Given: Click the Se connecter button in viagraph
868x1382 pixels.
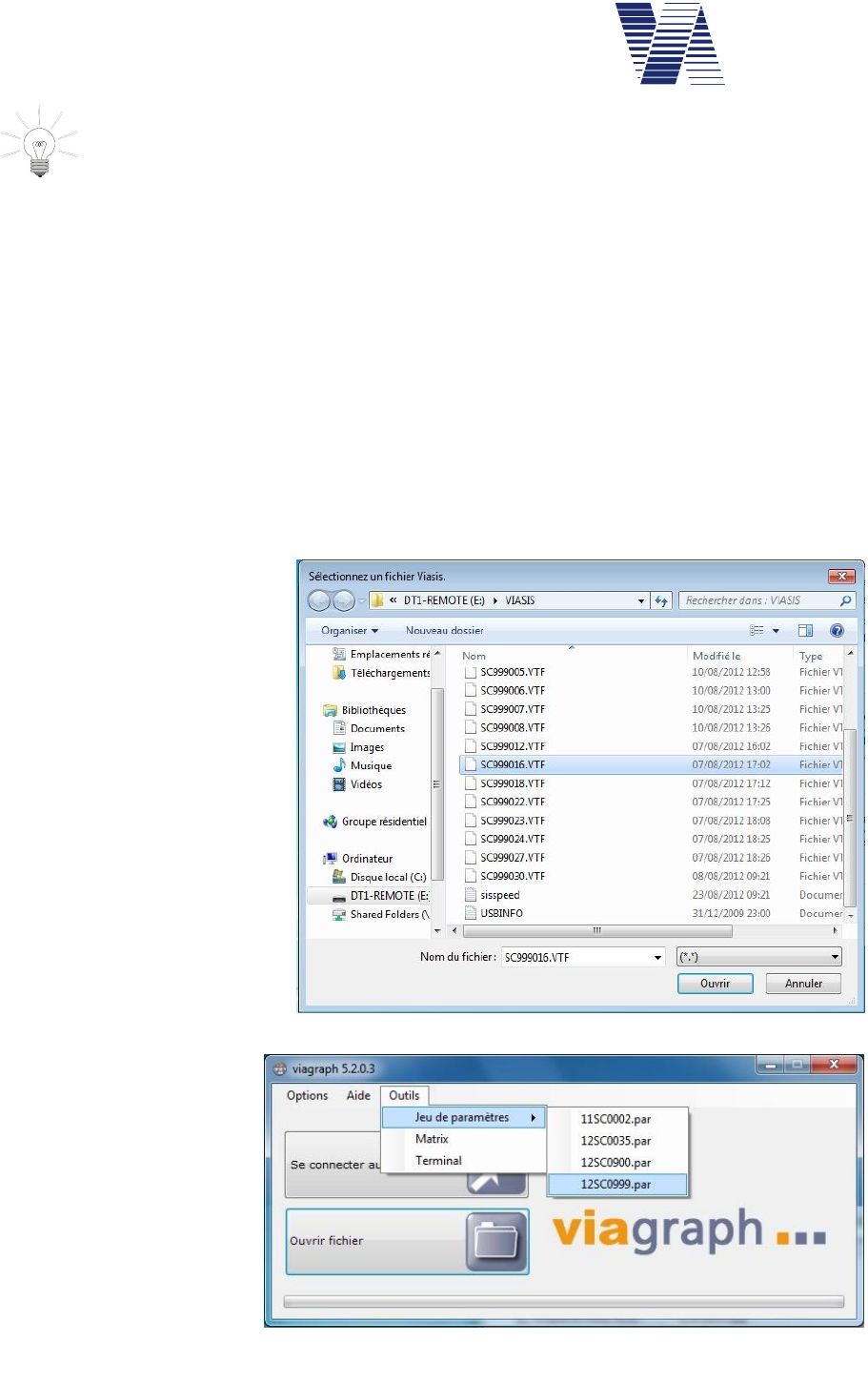Looking at the screenshot, I should point(407,1165).
